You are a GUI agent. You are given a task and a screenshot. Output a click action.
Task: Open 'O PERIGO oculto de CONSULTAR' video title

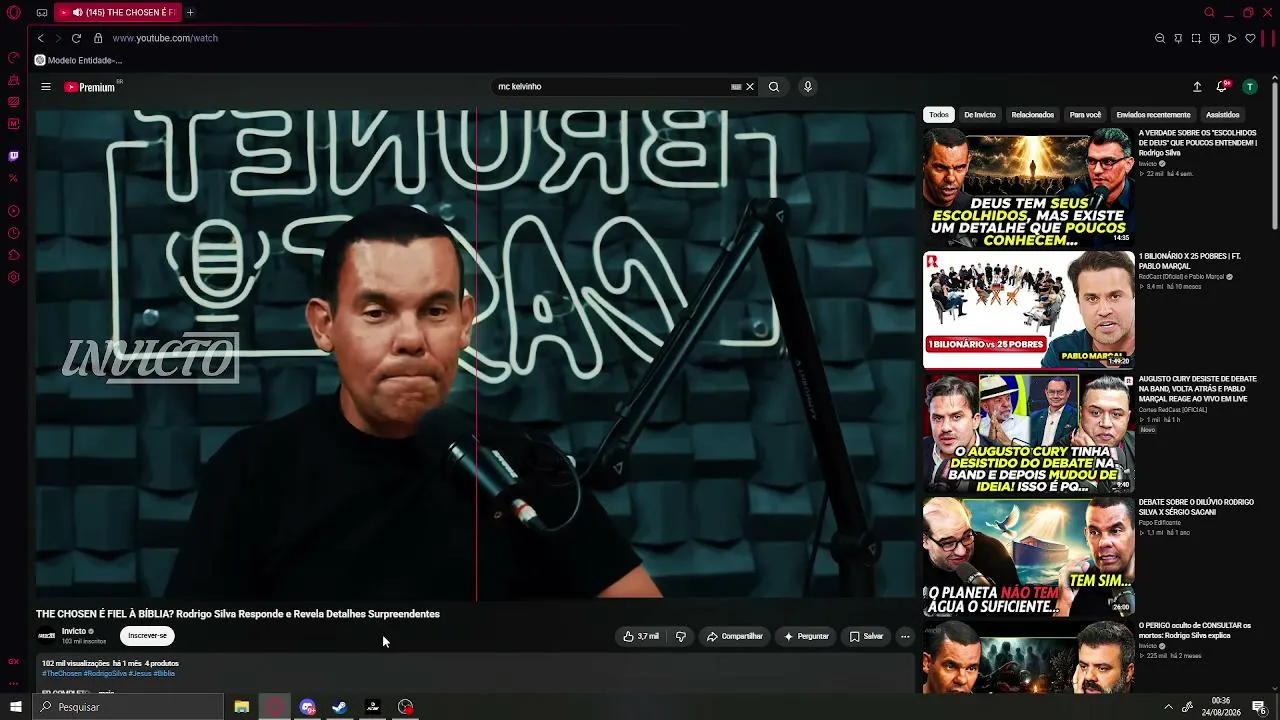coord(1195,630)
